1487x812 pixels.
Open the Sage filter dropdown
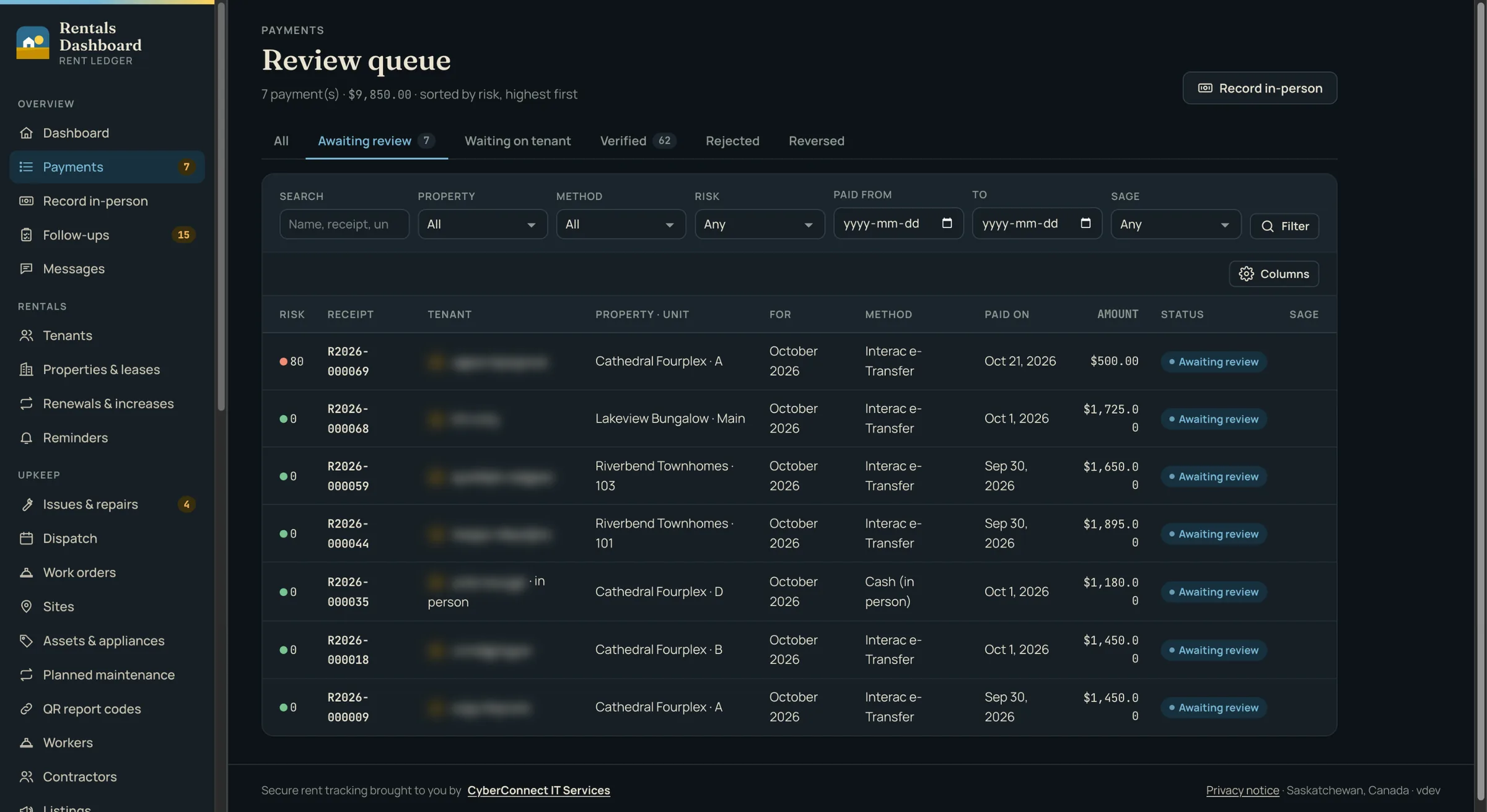point(1176,224)
